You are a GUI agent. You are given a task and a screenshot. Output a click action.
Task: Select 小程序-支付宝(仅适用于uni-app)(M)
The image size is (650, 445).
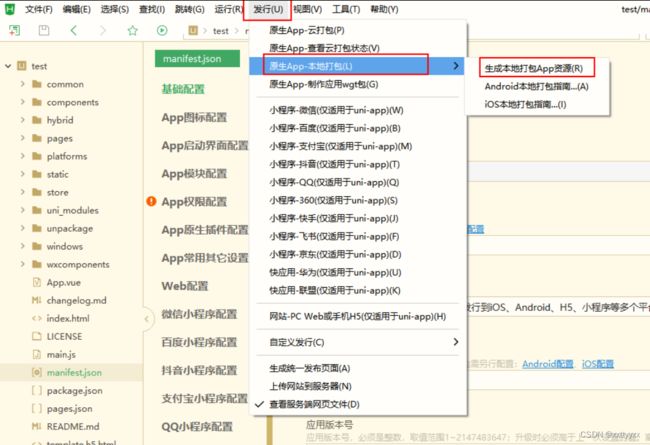pos(341,146)
